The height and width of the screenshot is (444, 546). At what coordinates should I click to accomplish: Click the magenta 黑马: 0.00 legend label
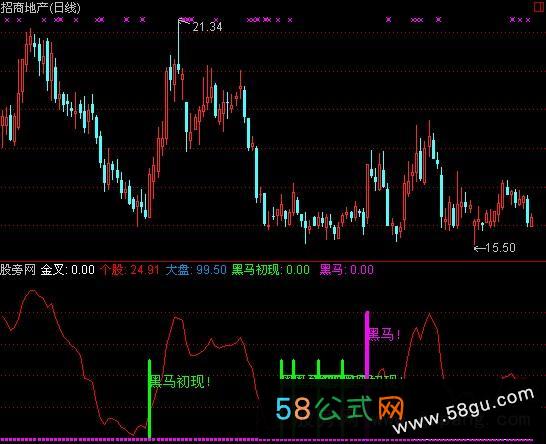347,270
